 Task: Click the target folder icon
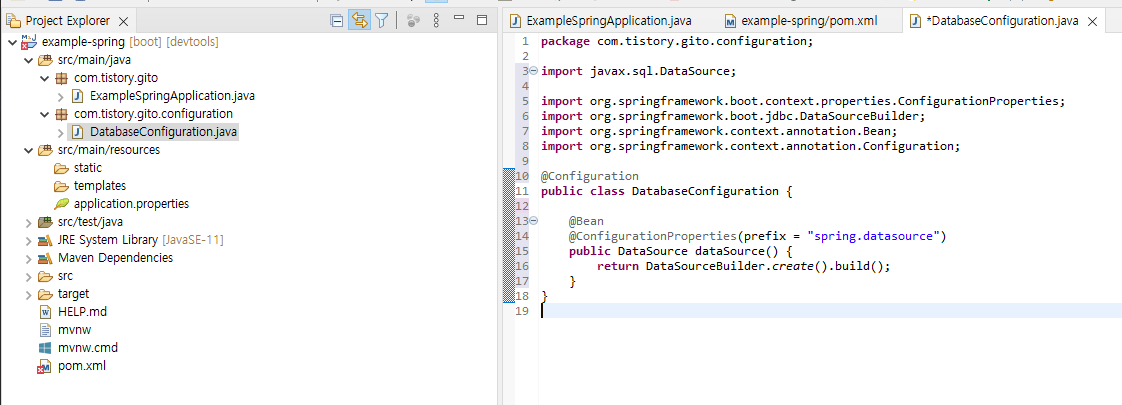tap(45, 294)
